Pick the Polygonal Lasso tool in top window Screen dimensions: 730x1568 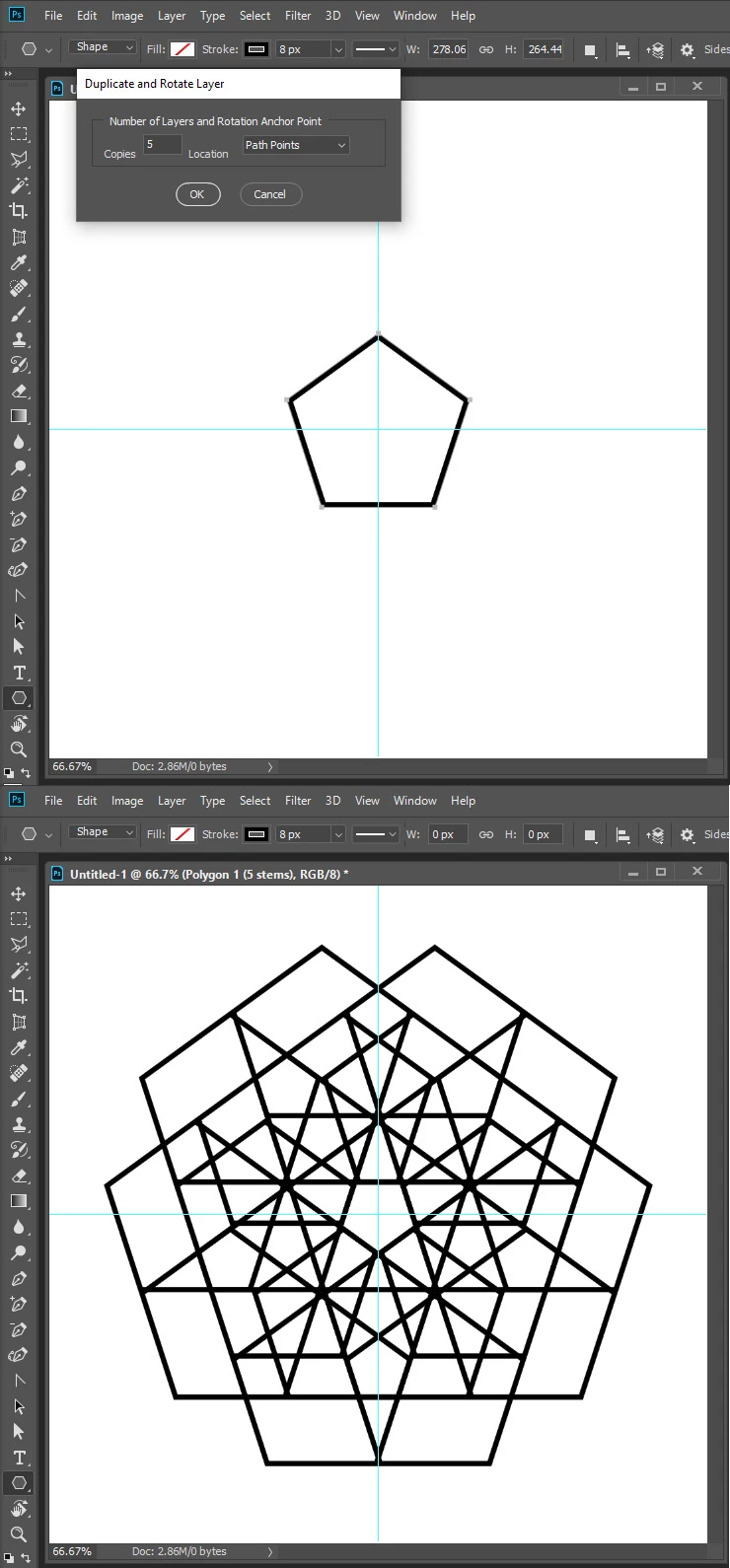[19, 160]
